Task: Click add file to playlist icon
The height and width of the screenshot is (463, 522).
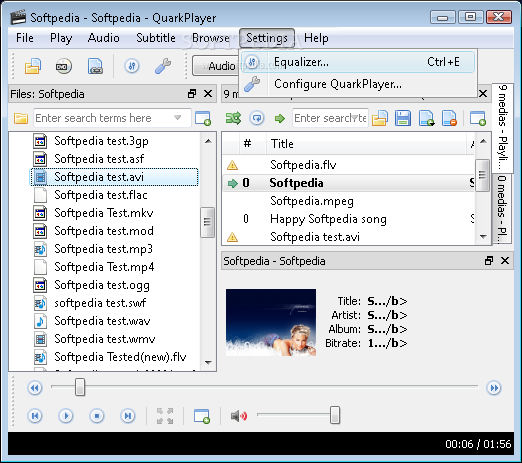Action: point(427,118)
